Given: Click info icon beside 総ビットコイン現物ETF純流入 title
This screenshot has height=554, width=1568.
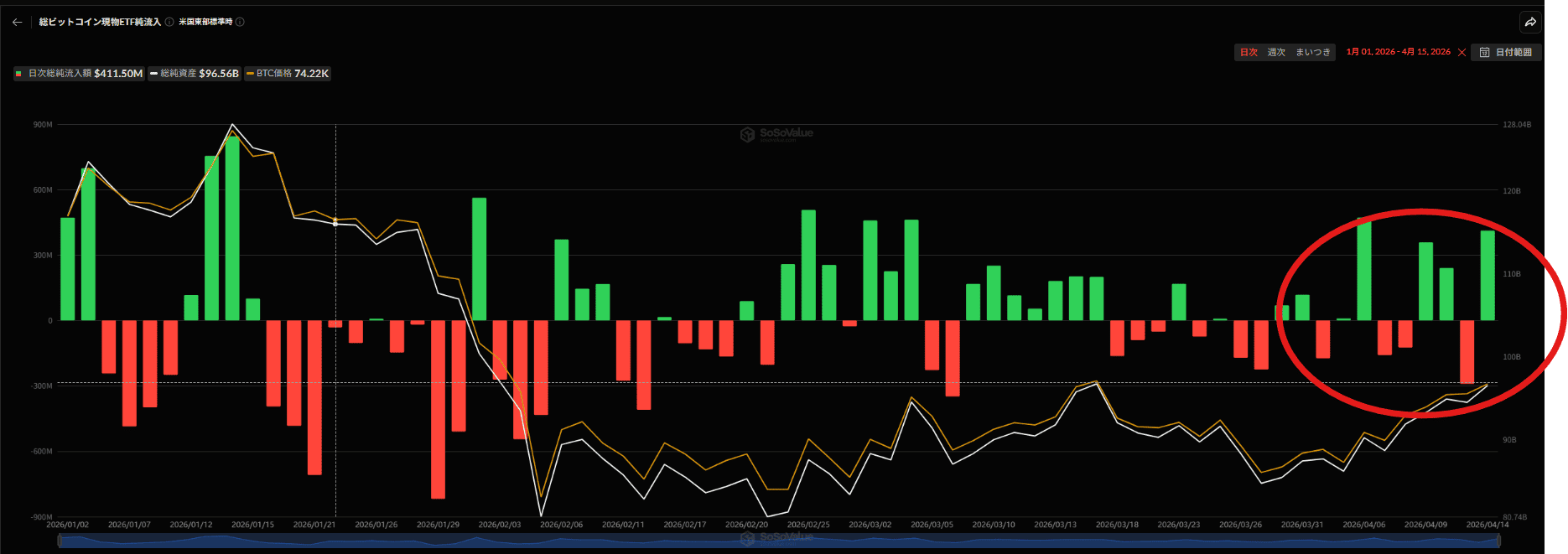Looking at the screenshot, I should 169,23.
